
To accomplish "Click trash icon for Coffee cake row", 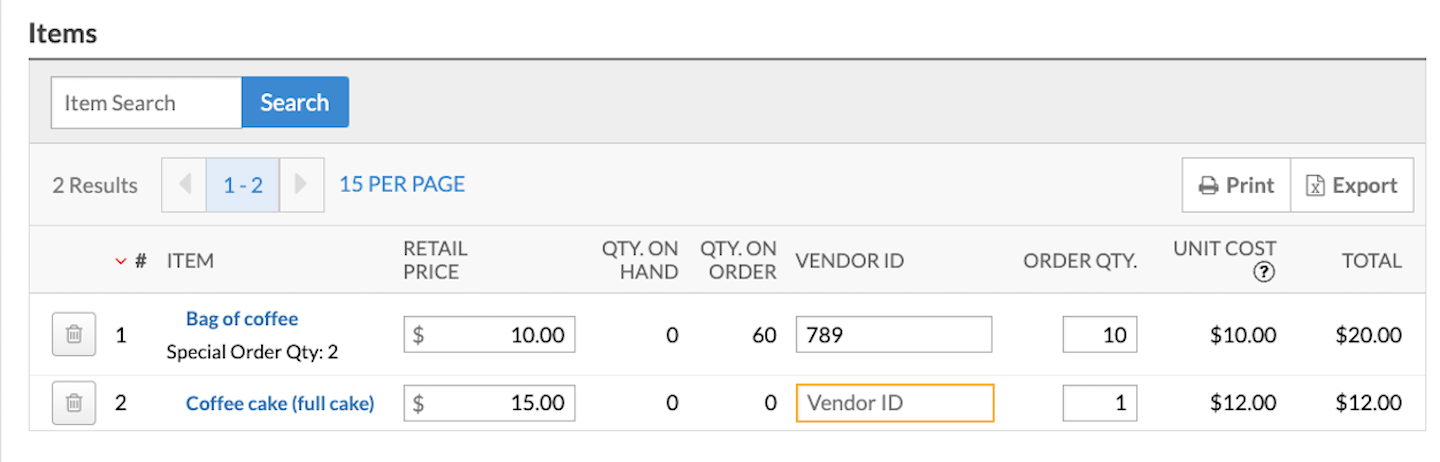I will pyautogui.click(x=74, y=404).
